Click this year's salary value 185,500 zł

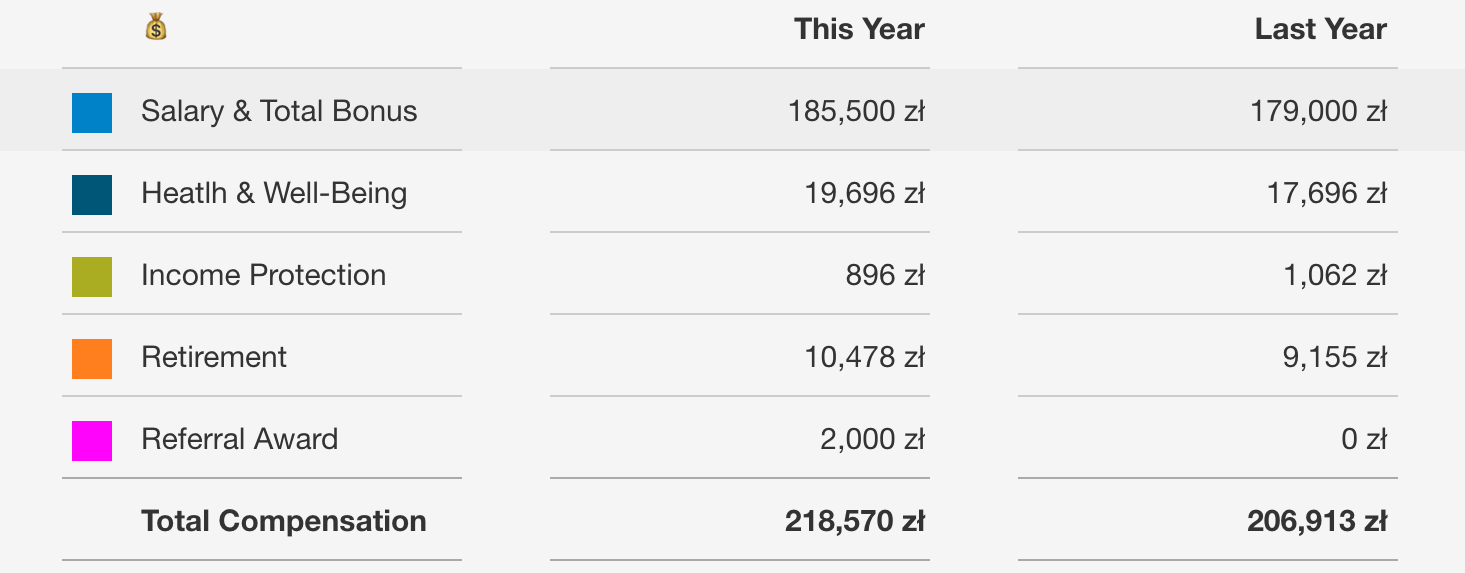click(856, 111)
